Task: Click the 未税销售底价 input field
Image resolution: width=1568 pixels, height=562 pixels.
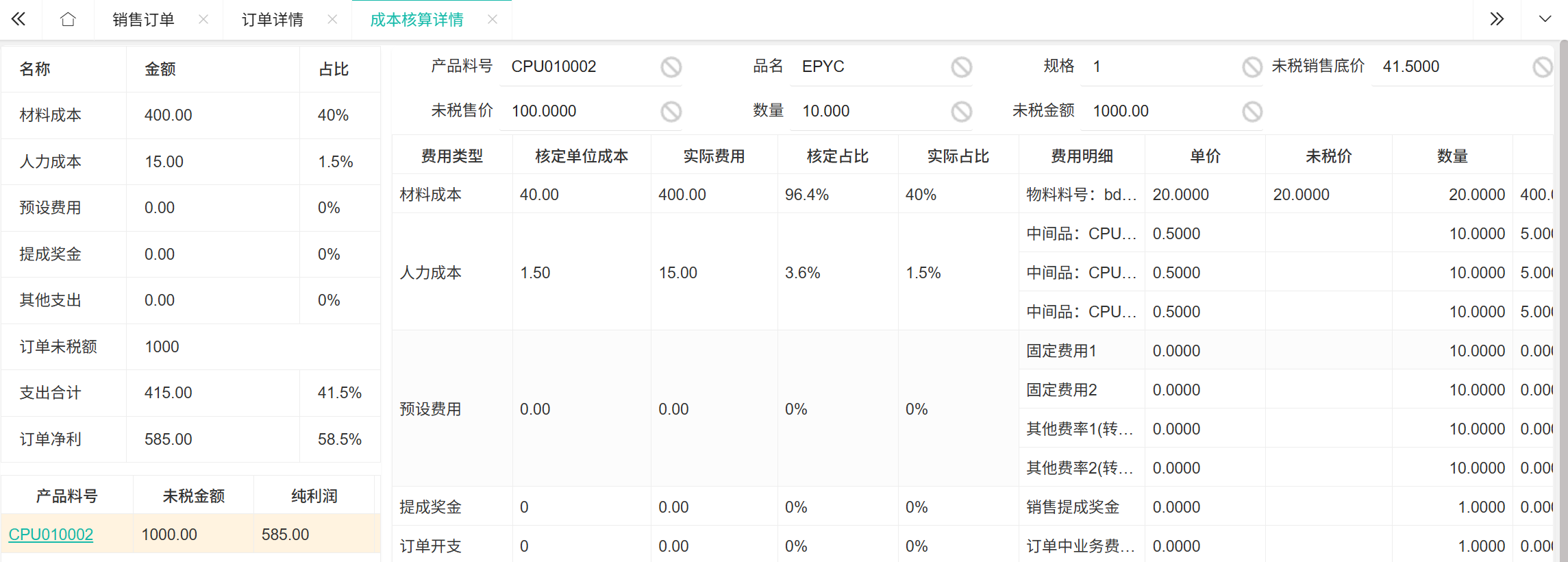Action: pos(1452,67)
